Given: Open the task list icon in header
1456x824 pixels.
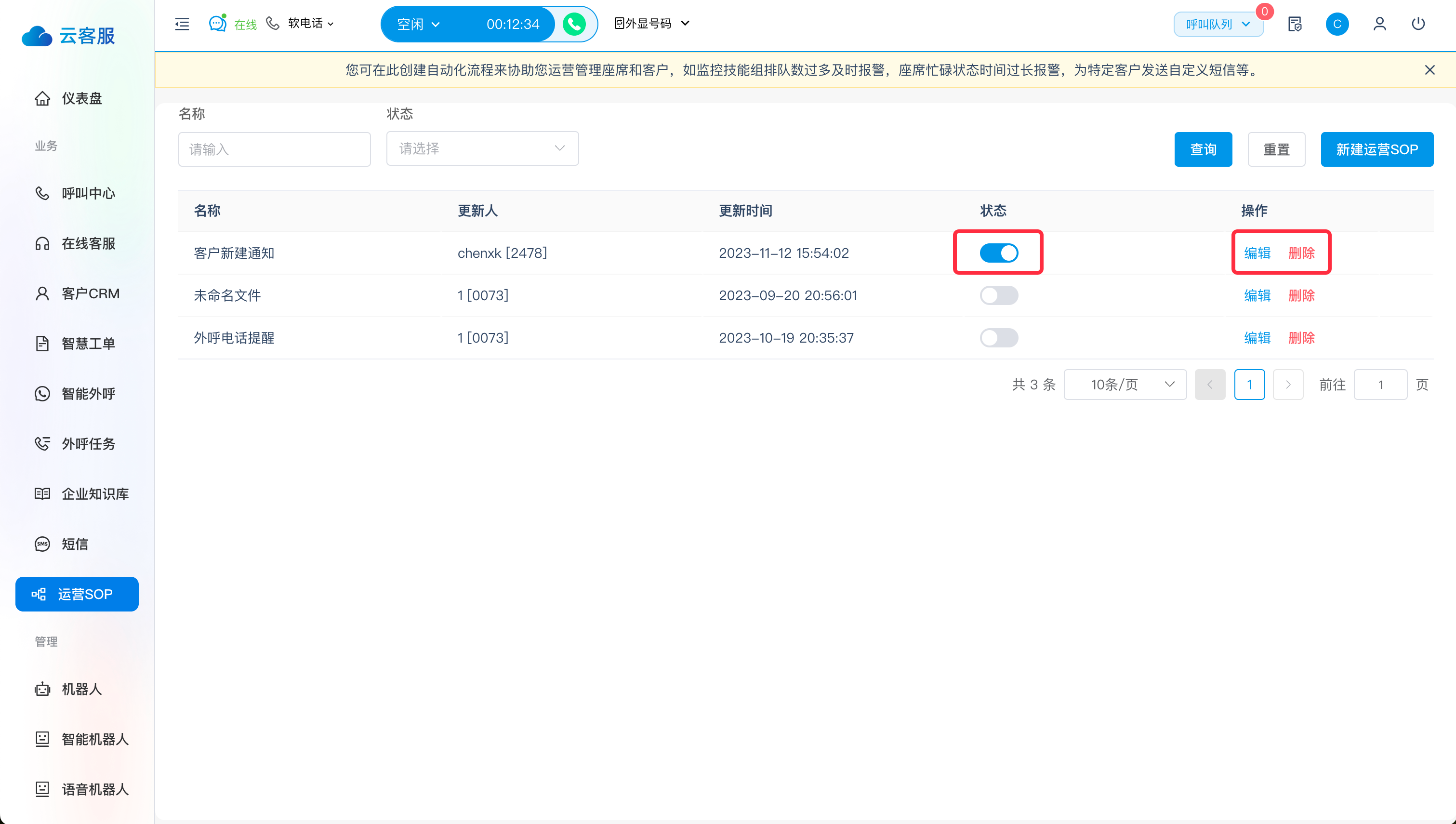Looking at the screenshot, I should tap(1295, 24).
